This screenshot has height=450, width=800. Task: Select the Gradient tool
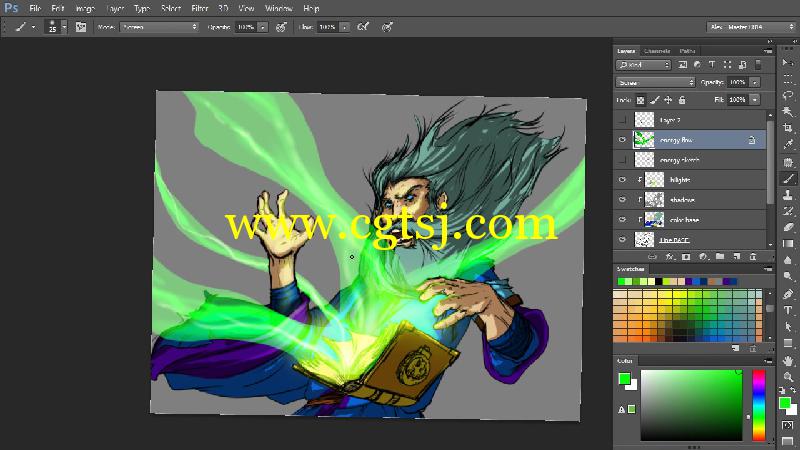click(x=788, y=243)
